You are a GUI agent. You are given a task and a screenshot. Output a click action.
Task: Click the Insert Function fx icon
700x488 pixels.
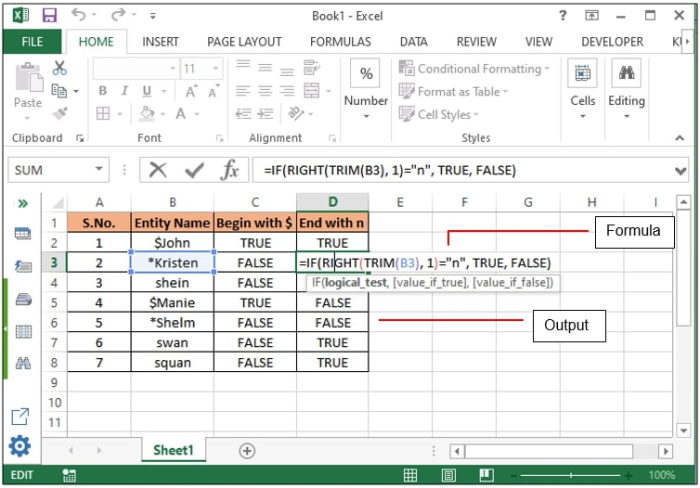[230, 170]
